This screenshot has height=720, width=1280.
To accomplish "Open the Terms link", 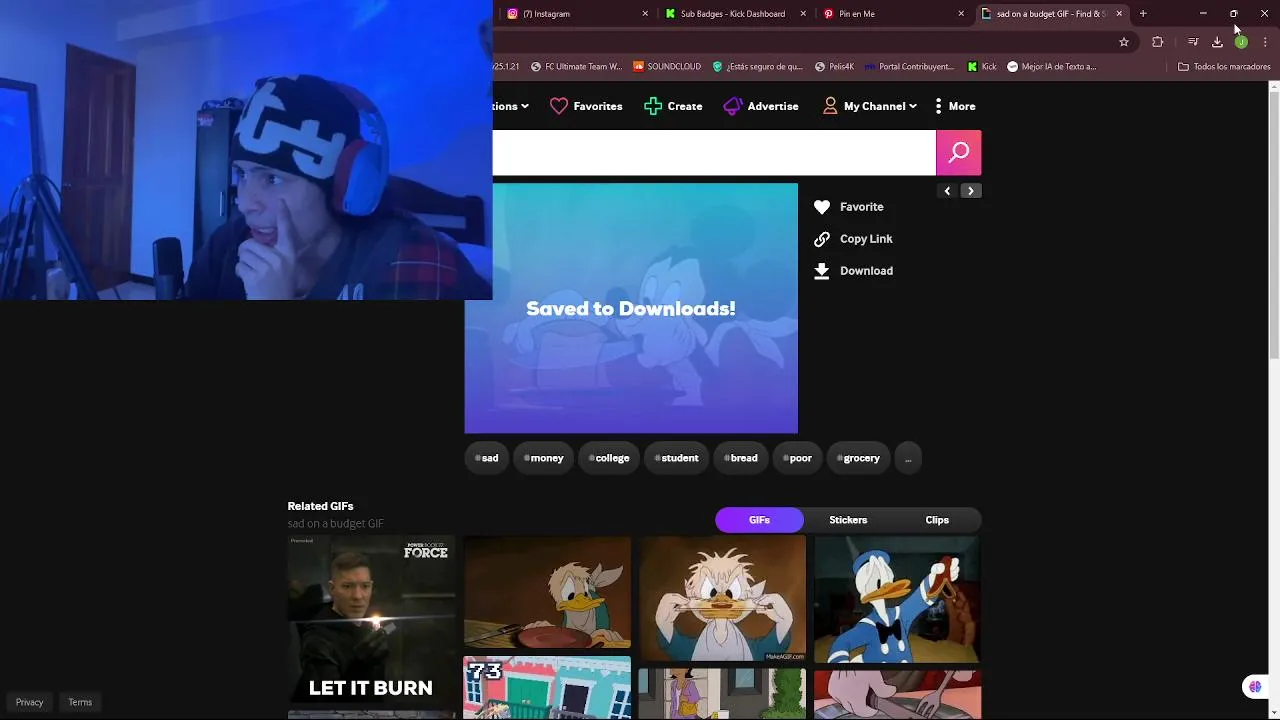I will pos(80,702).
